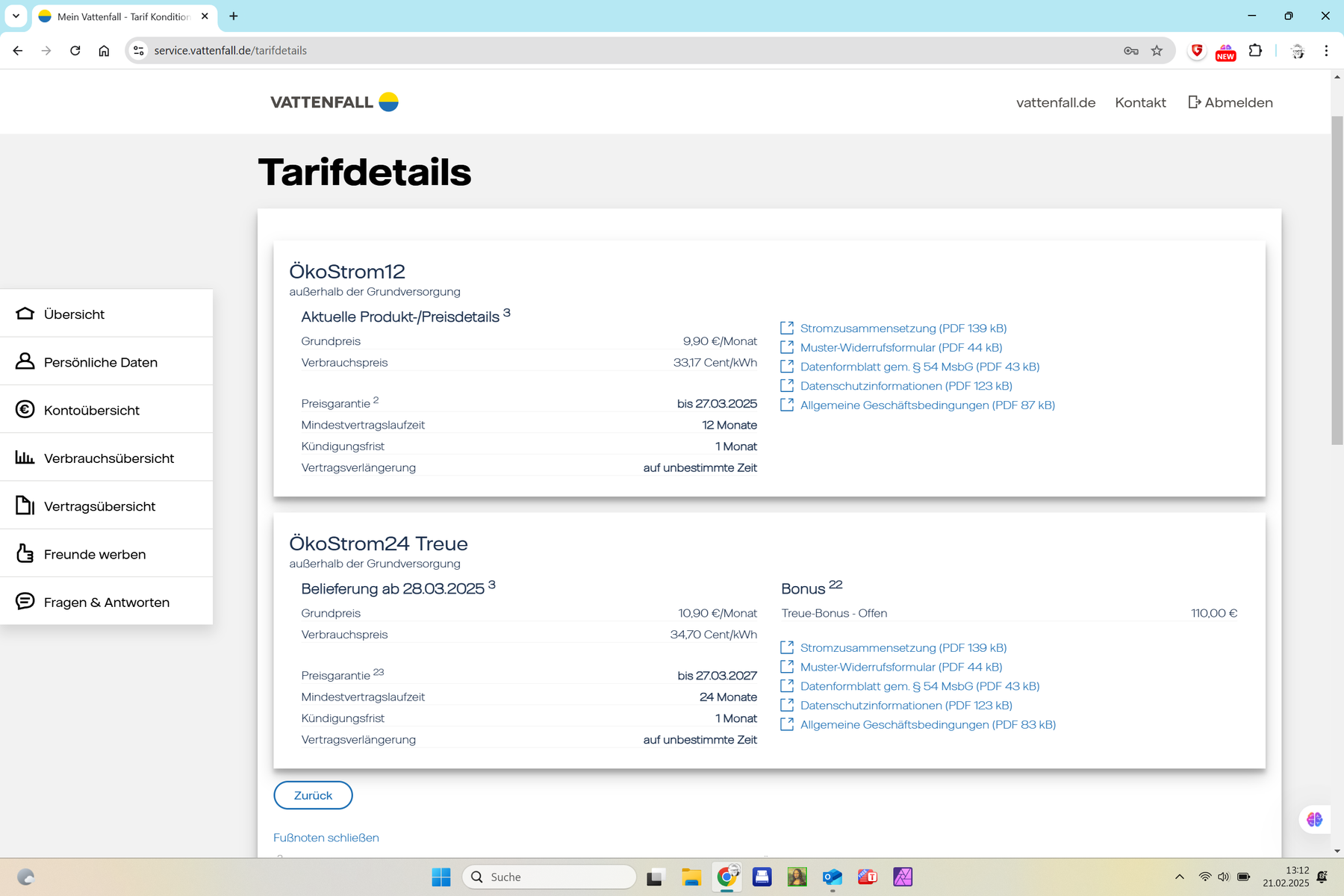1344x896 pixels.
Task: Click the ÖkoStrom24 Treue heading
Action: (x=379, y=544)
